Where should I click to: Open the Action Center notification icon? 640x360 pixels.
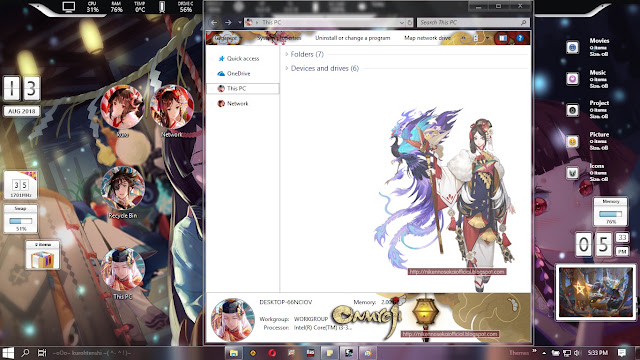(622, 353)
